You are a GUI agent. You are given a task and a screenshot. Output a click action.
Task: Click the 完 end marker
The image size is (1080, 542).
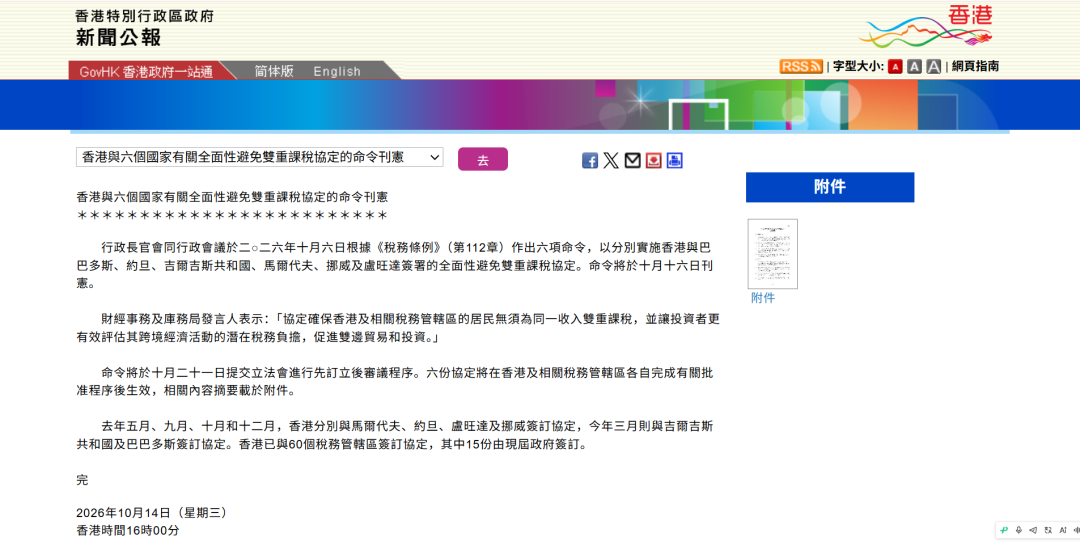click(82, 480)
